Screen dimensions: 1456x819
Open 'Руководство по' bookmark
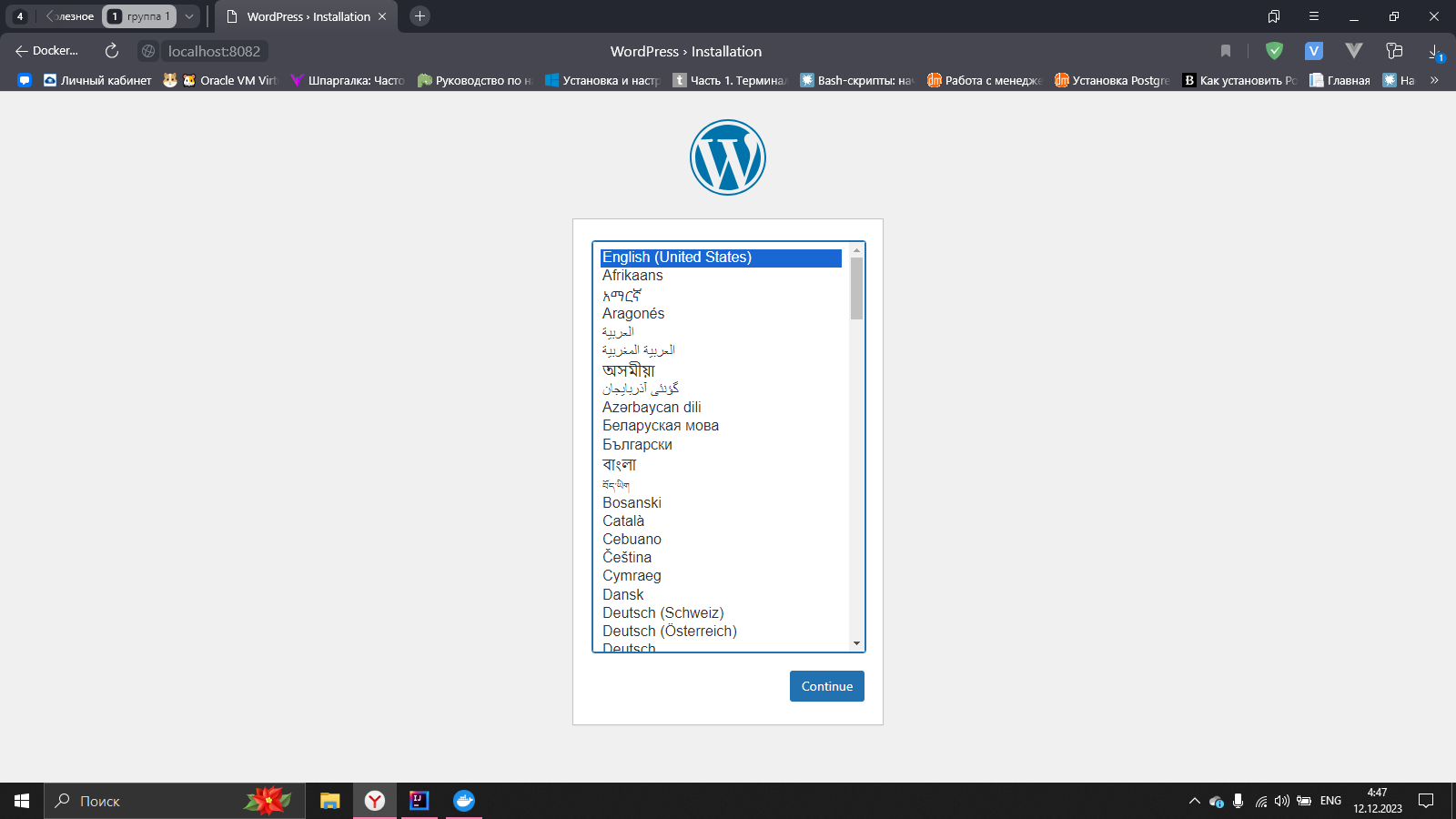pos(474,80)
